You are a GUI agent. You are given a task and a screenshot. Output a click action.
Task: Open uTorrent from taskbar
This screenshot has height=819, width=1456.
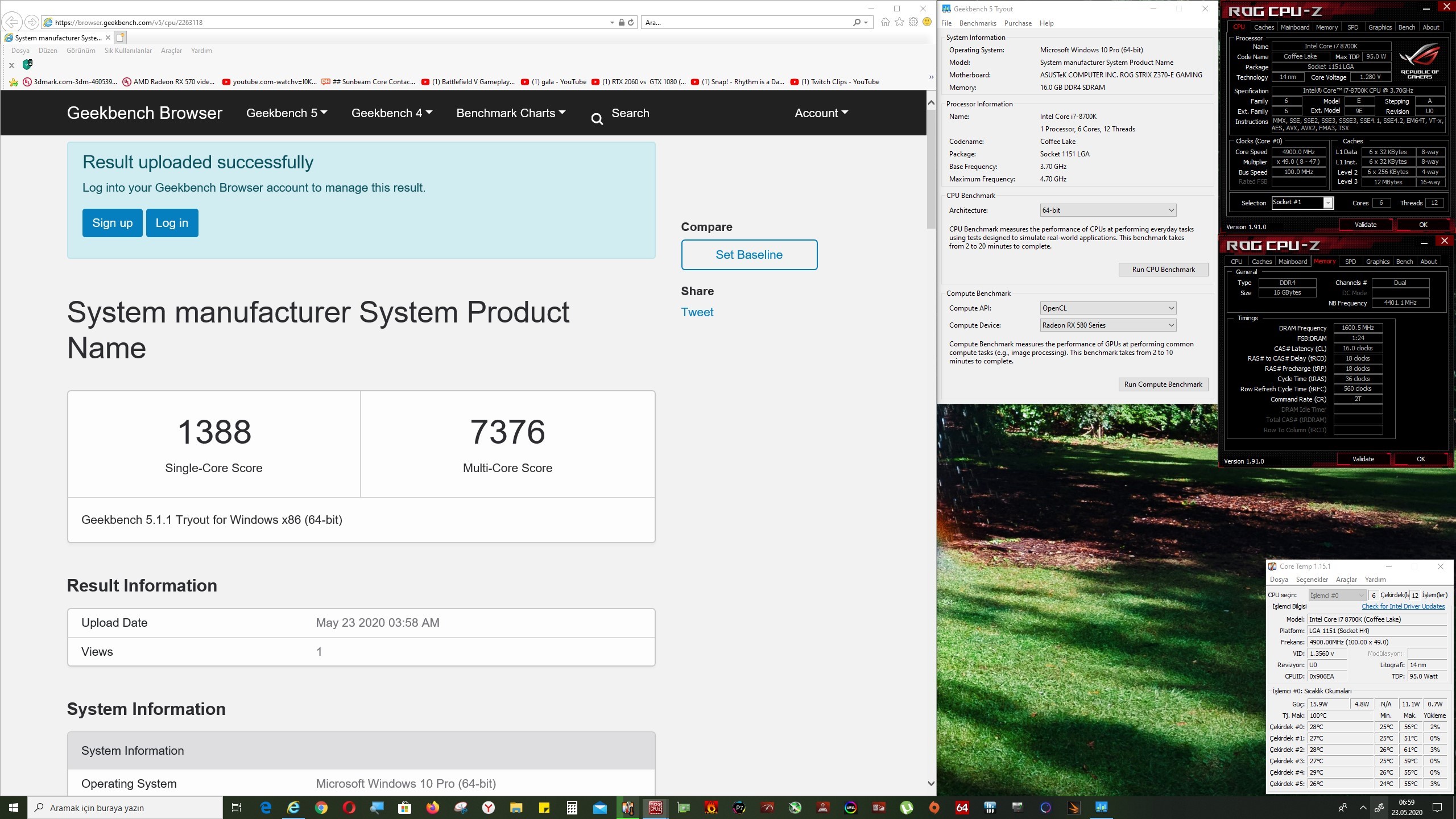tap(907, 808)
